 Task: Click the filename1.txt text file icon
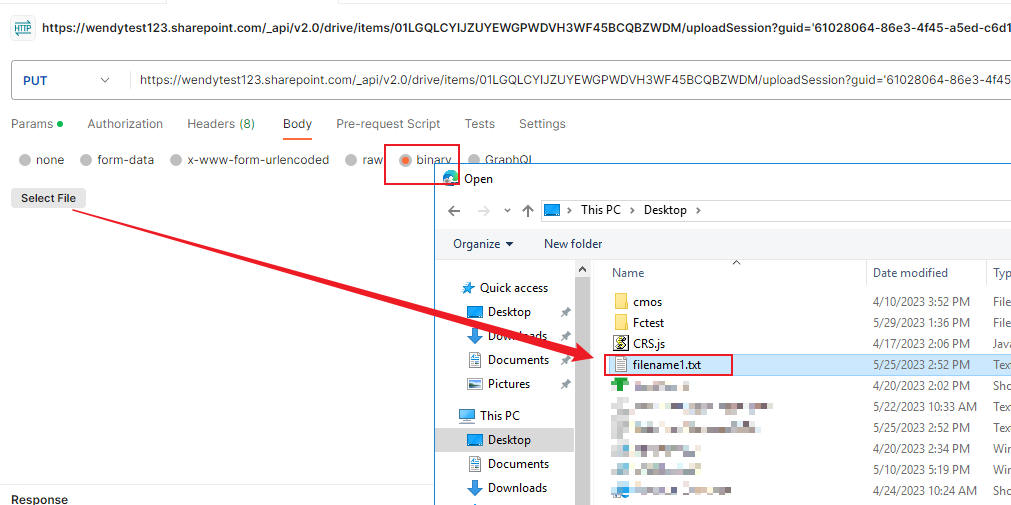pyautogui.click(x=621, y=365)
